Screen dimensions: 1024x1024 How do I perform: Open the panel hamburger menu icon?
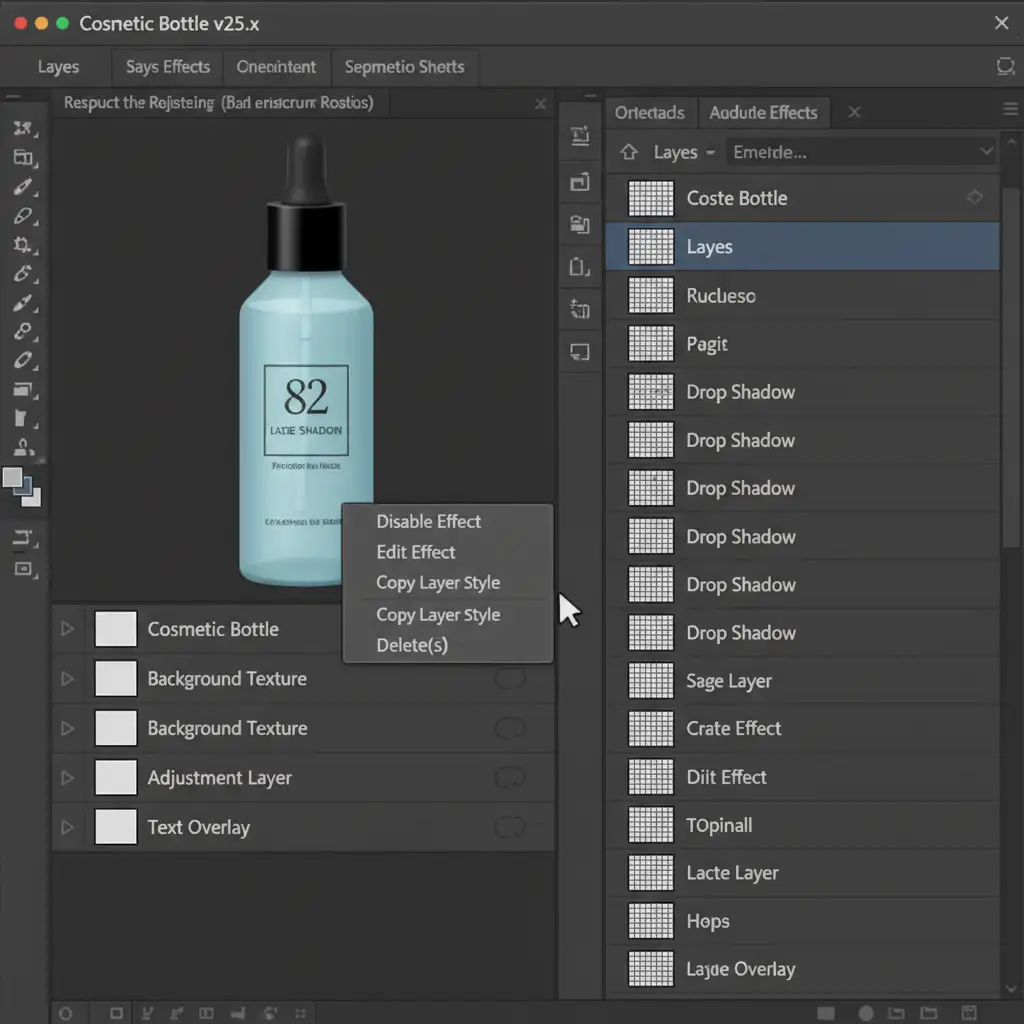1010,110
